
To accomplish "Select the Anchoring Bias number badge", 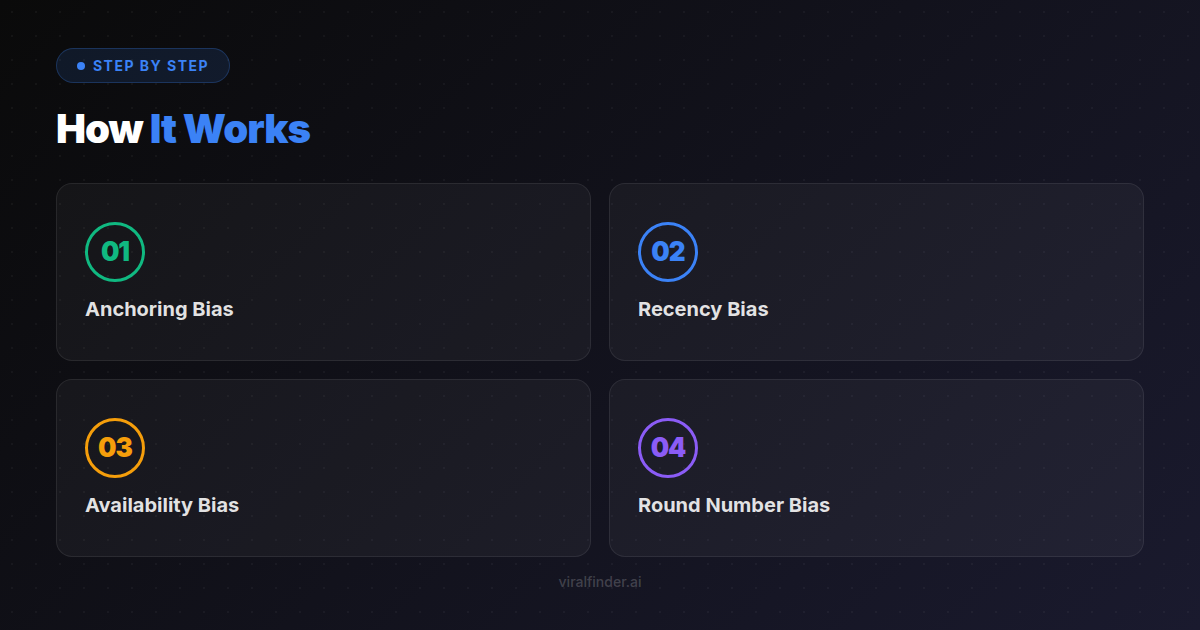I will coord(115,252).
